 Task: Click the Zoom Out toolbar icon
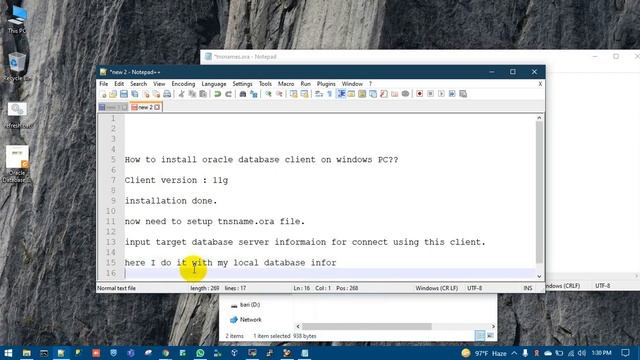(279, 94)
